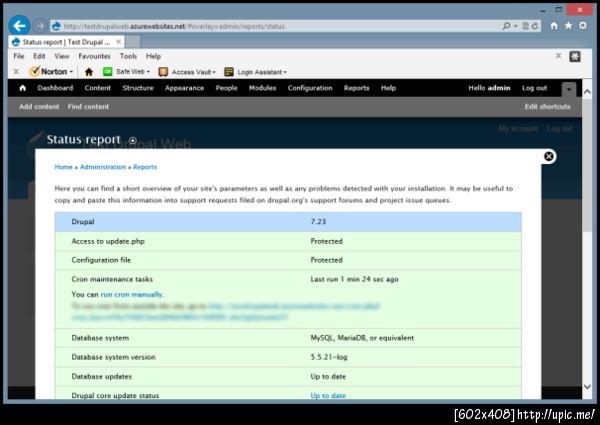Click the MySQL, MariaDB, or equivalent value

point(362,338)
